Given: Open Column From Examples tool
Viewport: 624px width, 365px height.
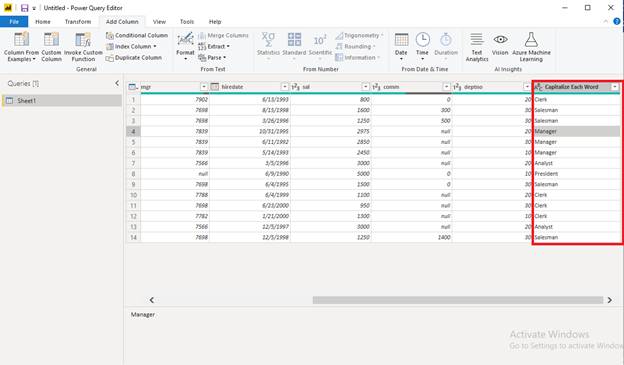Looking at the screenshot, I should tap(21, 47).
